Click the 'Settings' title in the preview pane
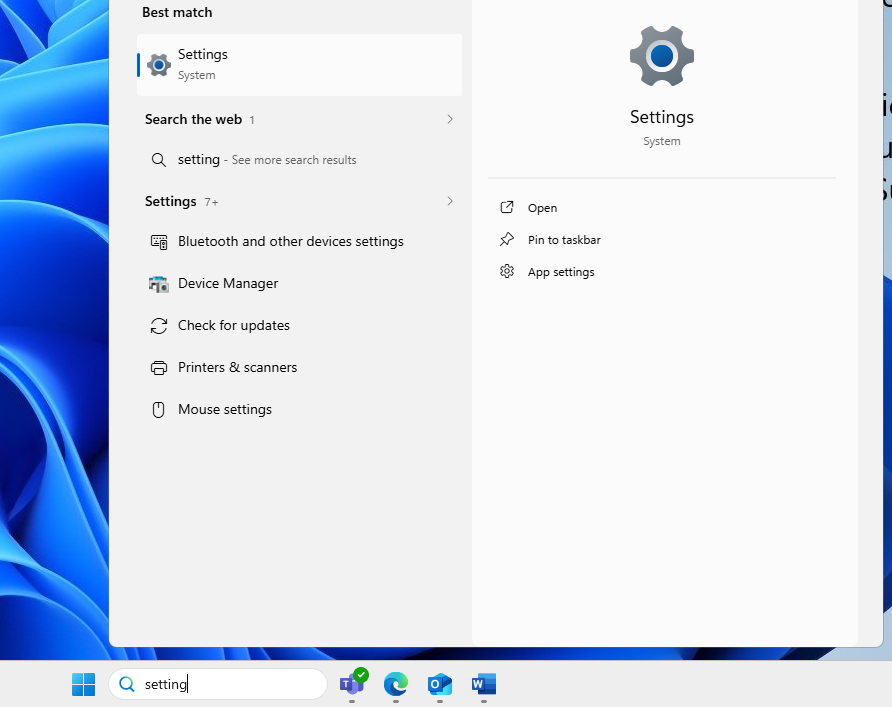This screenshot has height=707, width=892. pos(662,117)
